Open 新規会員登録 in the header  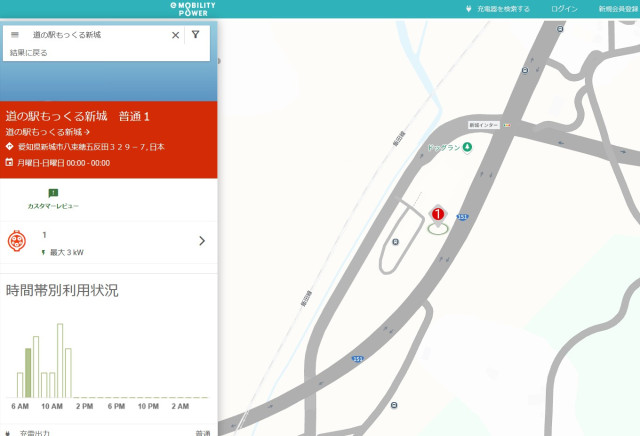[619, 9]
